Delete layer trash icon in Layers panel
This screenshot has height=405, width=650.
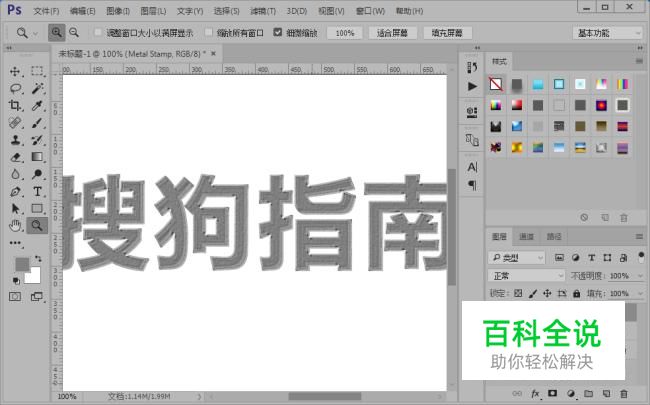(x=624, y=393)
